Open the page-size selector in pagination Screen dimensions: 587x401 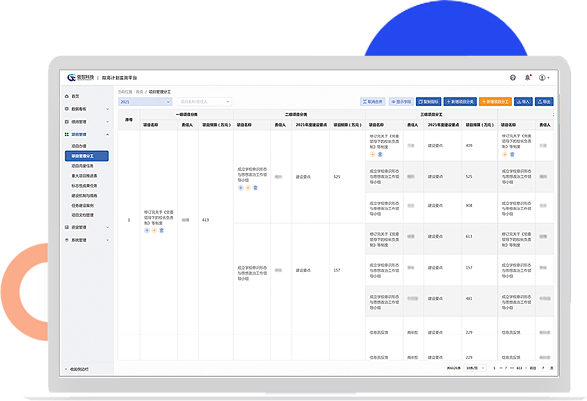[x=475, y=368]
